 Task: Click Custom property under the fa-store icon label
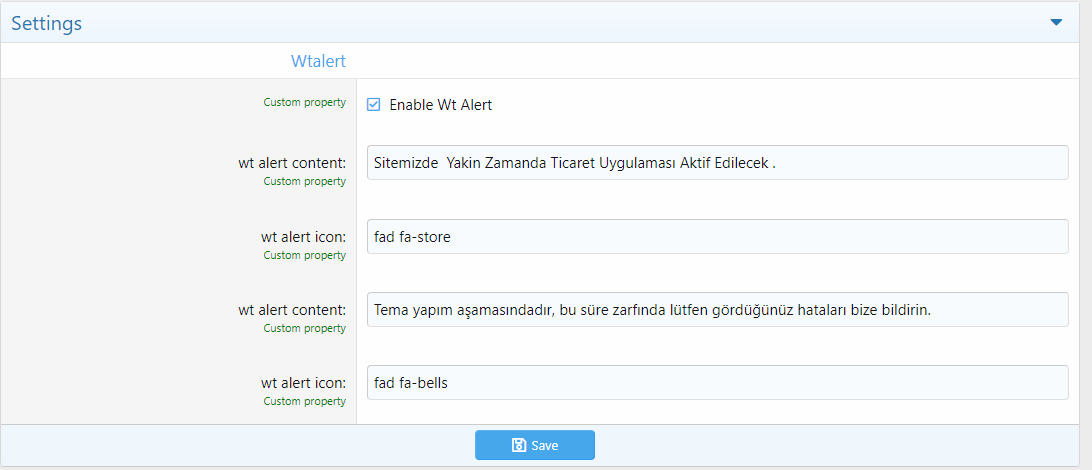[304, 255]
